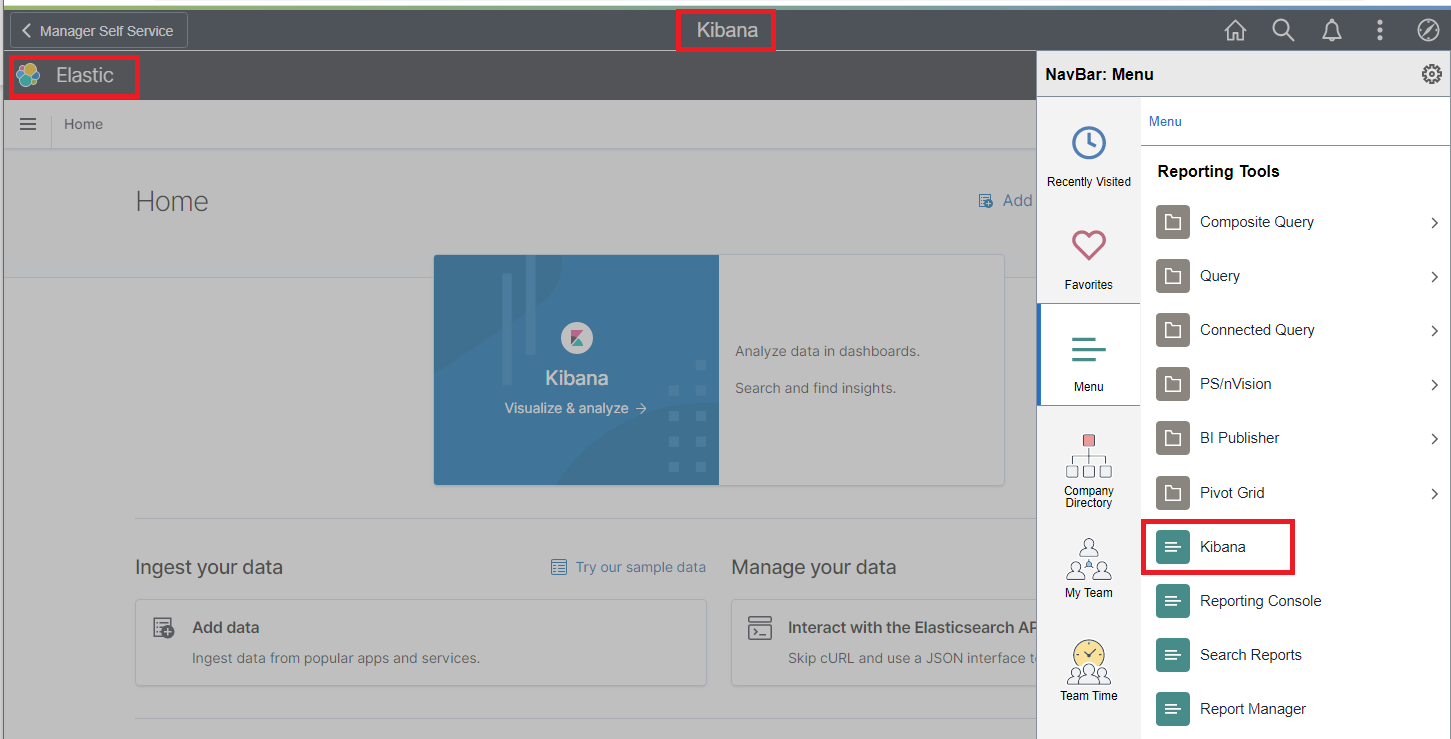Click the PS/nVision folder icon
The width and height of the screenshot is (1451, 739).
(x=1173, y=384)
